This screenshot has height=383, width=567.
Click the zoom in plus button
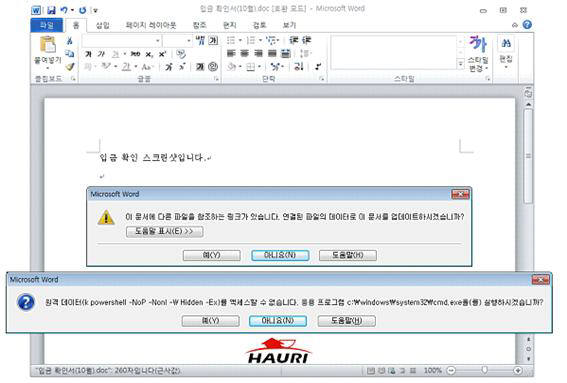tap(518, 370)
